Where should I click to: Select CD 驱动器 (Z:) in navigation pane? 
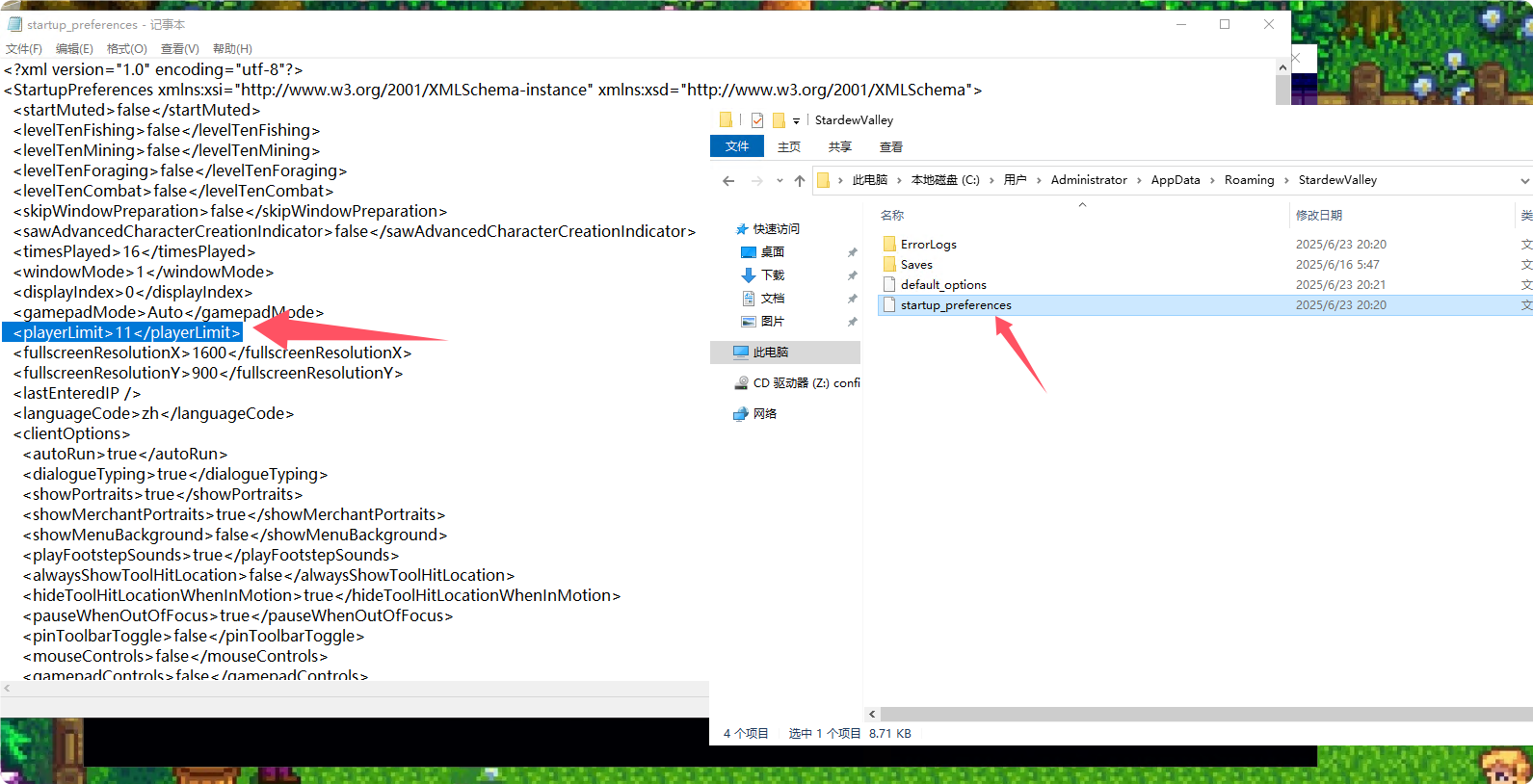(806, 383)
